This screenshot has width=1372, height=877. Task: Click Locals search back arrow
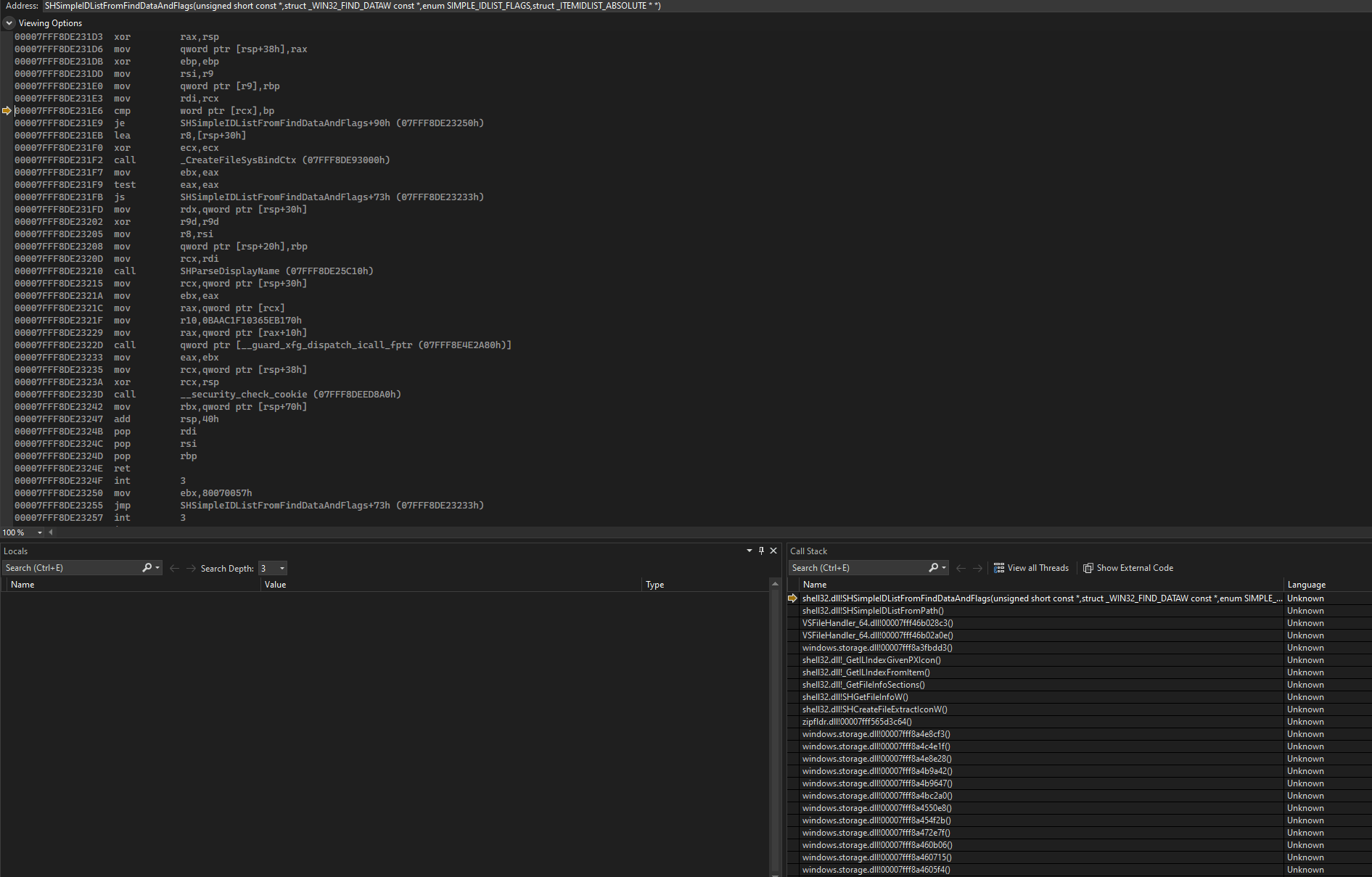coord(174,568)
